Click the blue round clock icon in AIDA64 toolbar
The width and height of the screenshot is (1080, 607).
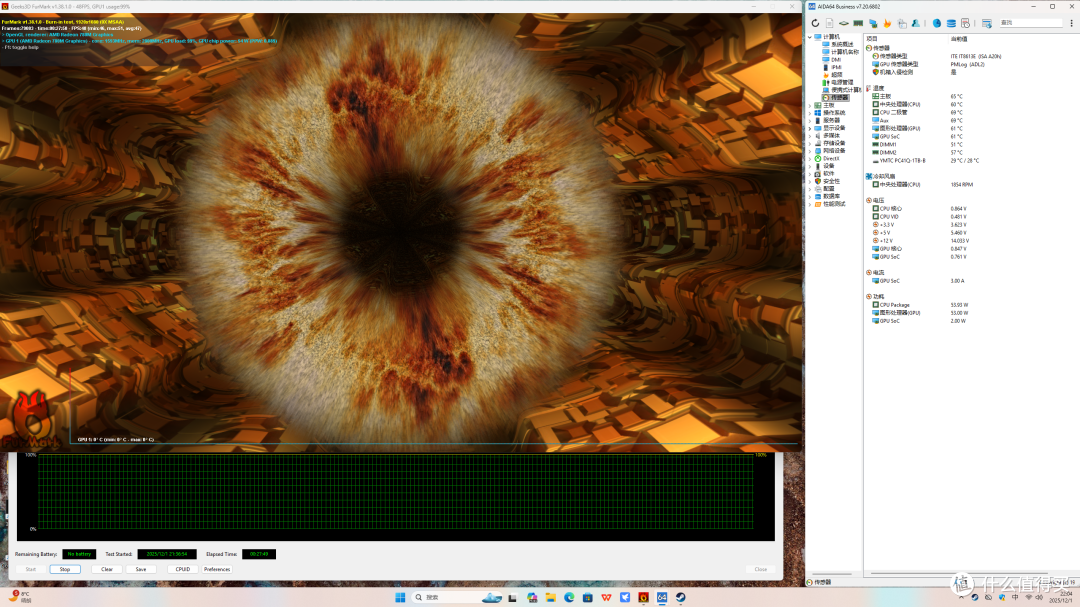click(937, 23)
